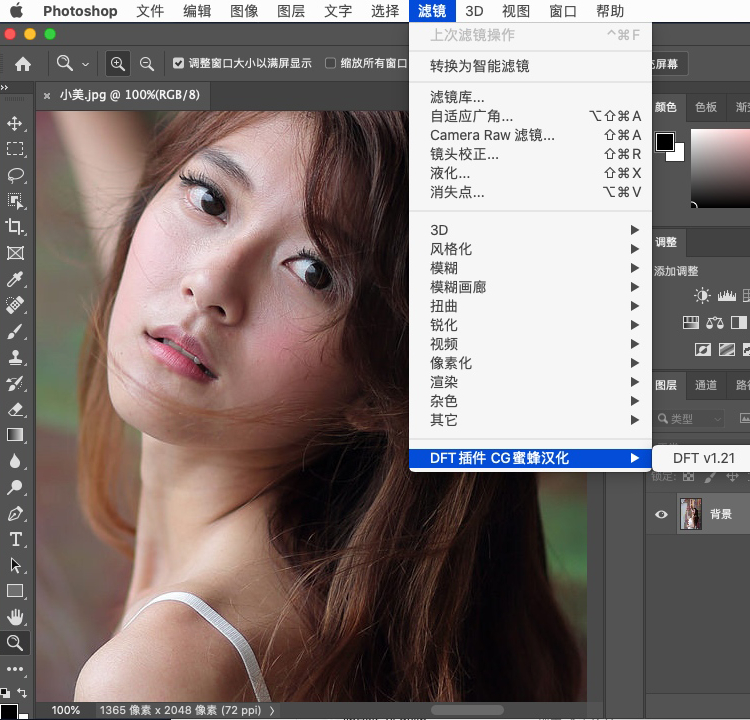Expand the collapsed toolbar double-arrow
The height and width of the screenshot is (720, 750).
pyautogui.click(x=4, y=88)
